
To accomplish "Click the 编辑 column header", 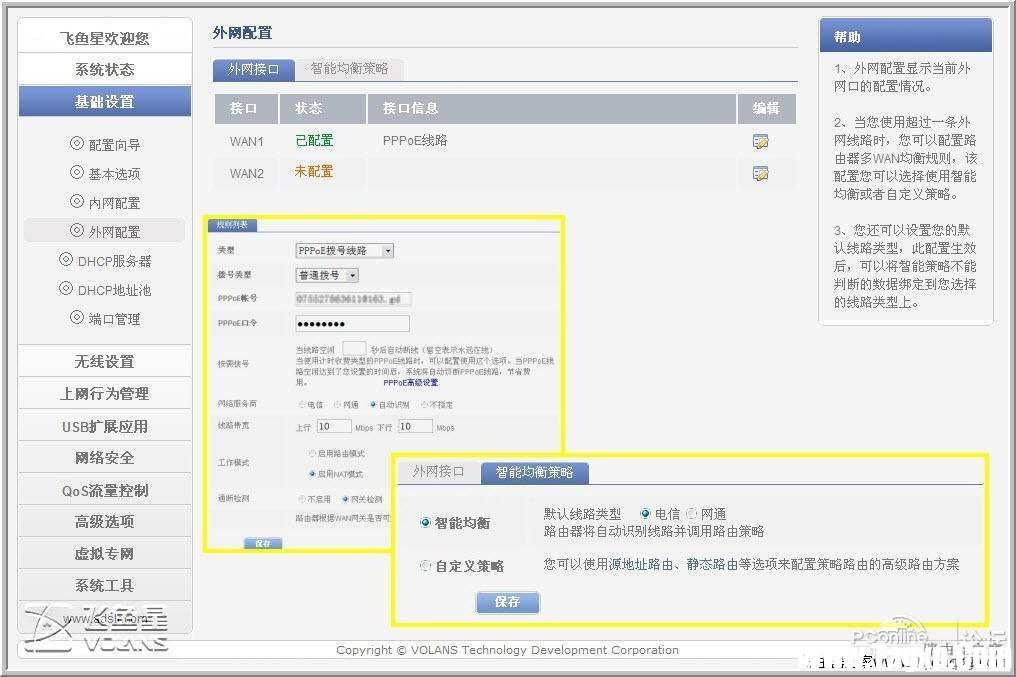I will tap(766, 108).
